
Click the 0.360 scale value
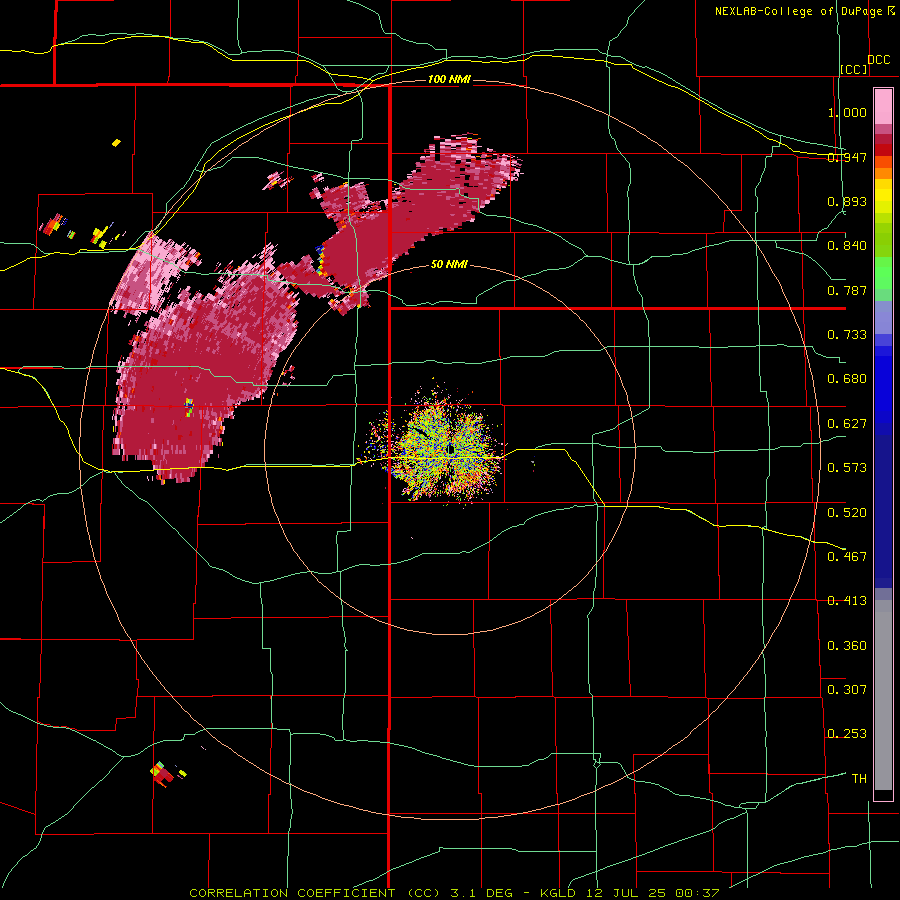[847, 646]
